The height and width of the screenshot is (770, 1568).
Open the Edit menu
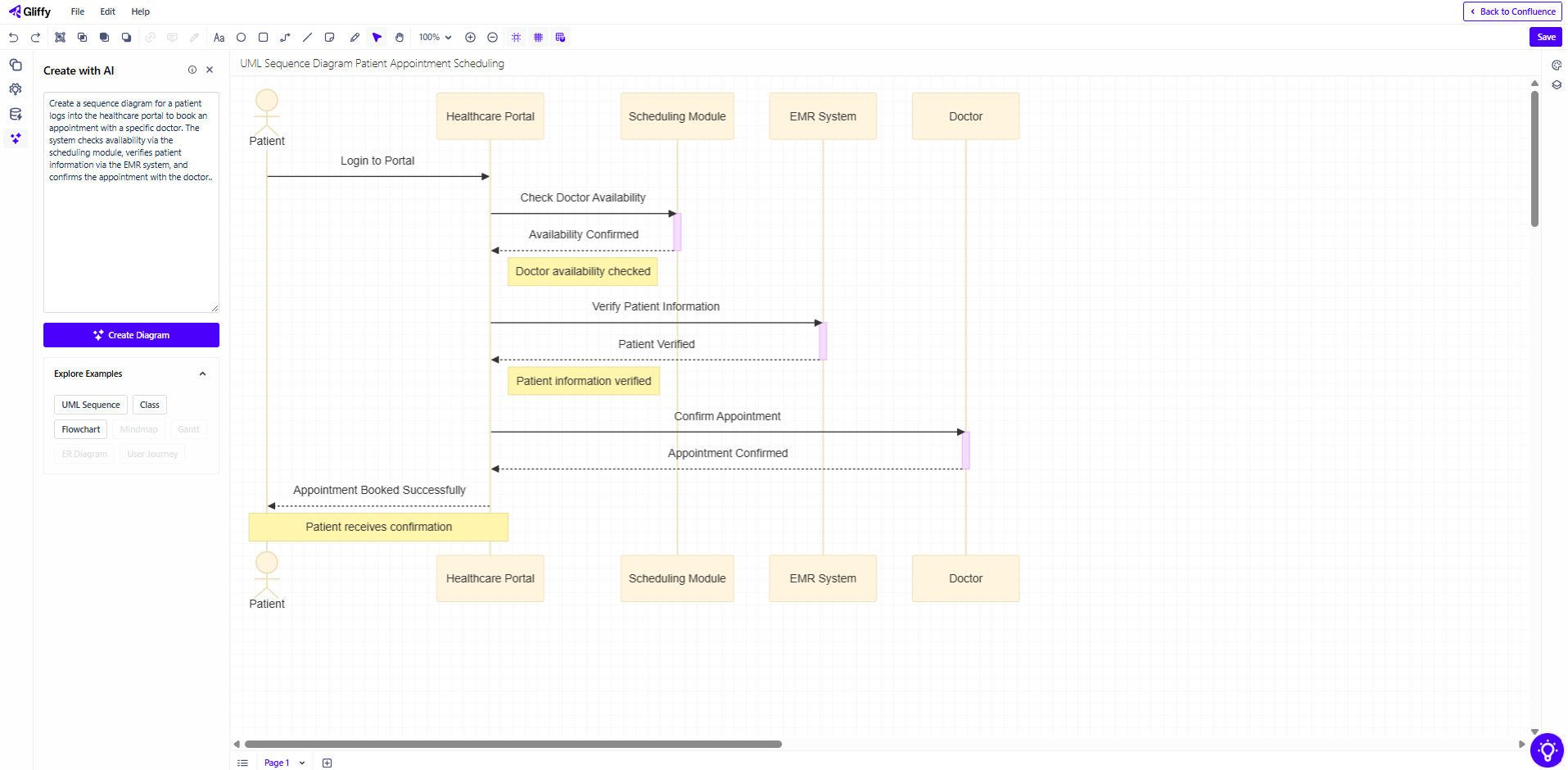(107, 11)
